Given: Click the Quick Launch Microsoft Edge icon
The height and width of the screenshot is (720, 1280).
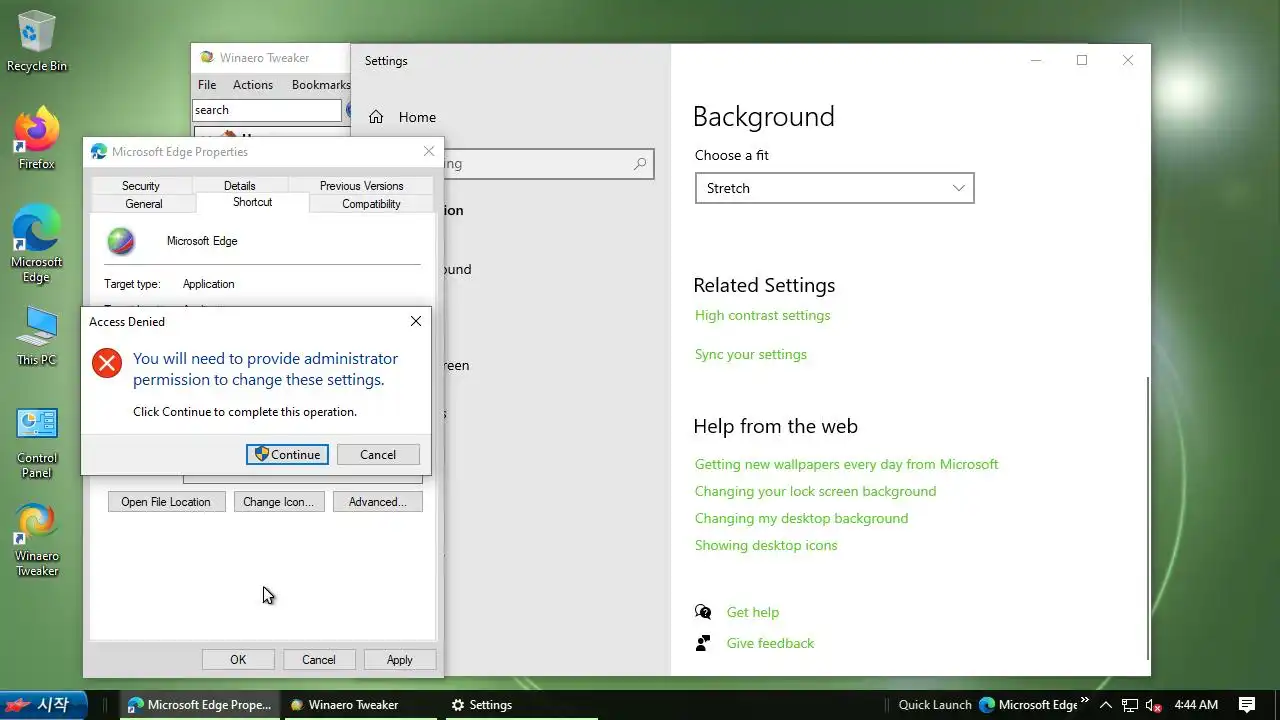Looking at the screenshot, I should (x=1028, y=705).
